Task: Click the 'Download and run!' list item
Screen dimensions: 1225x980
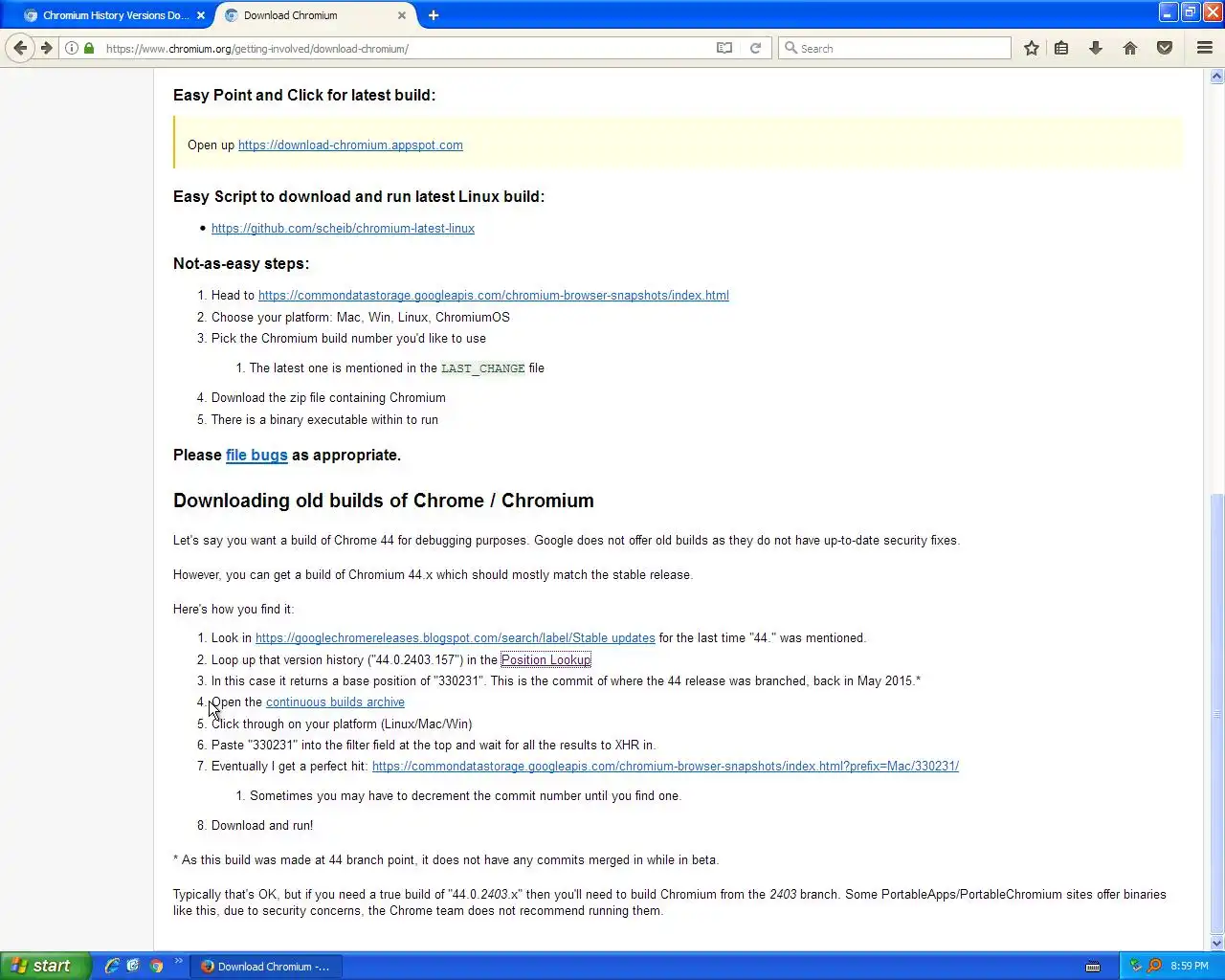Action: point(262,826)
